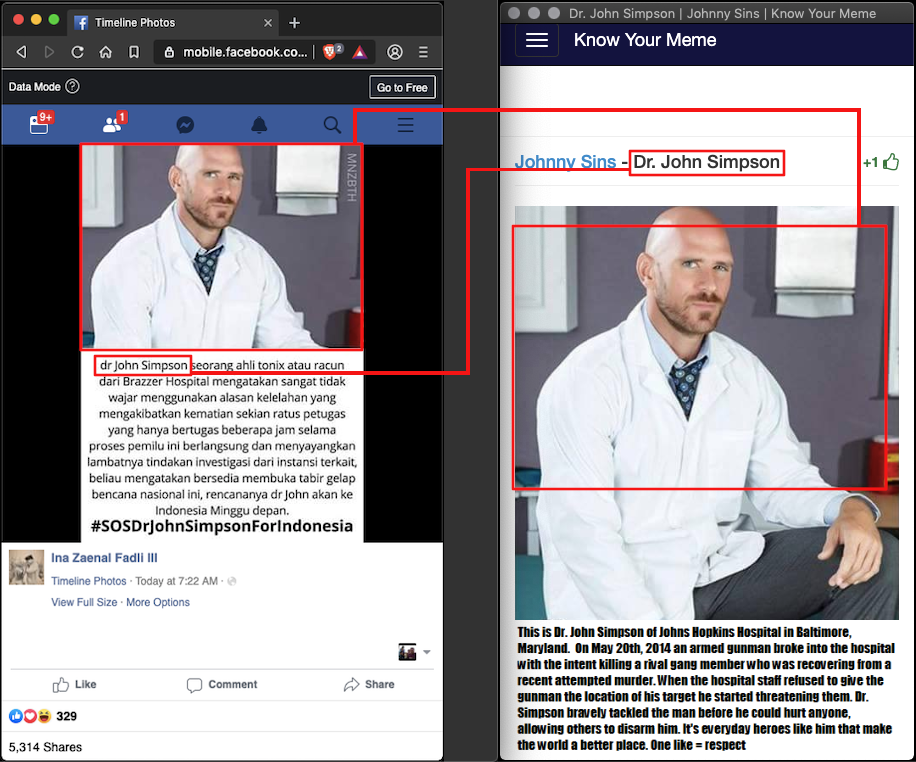Open the Messenger icon
This screenshot has height=762, width=916.
[185, 125]
